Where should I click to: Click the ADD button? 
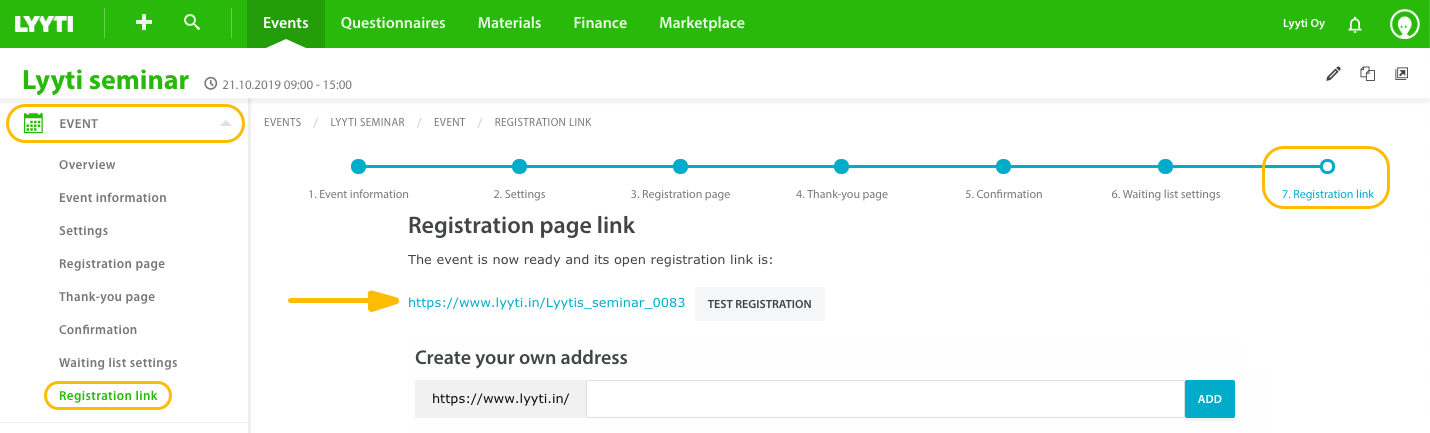coord(1210,398)
